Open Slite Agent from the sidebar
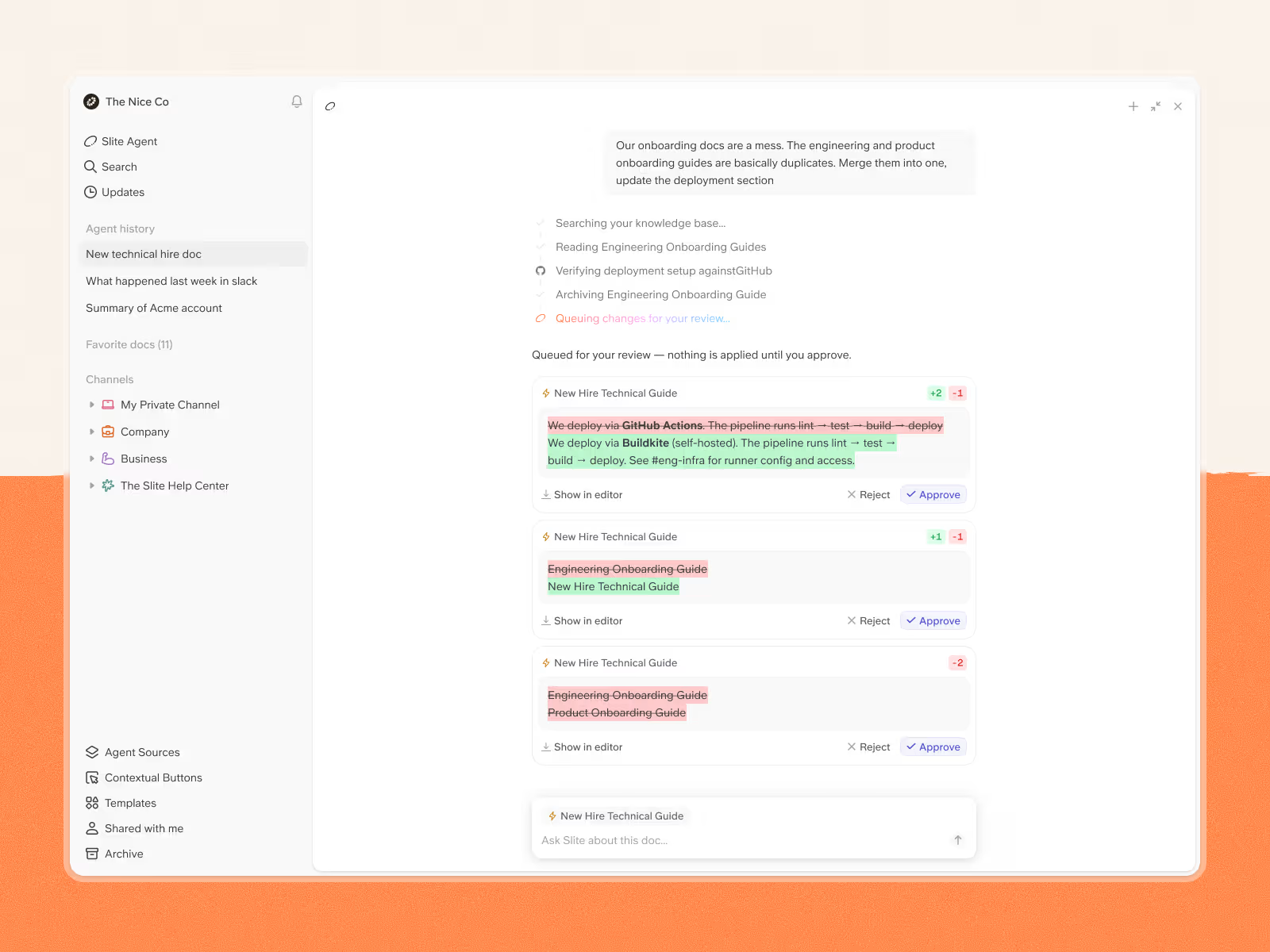Image resolution: width=1270 pixels, height=952 pixels. 121,141
